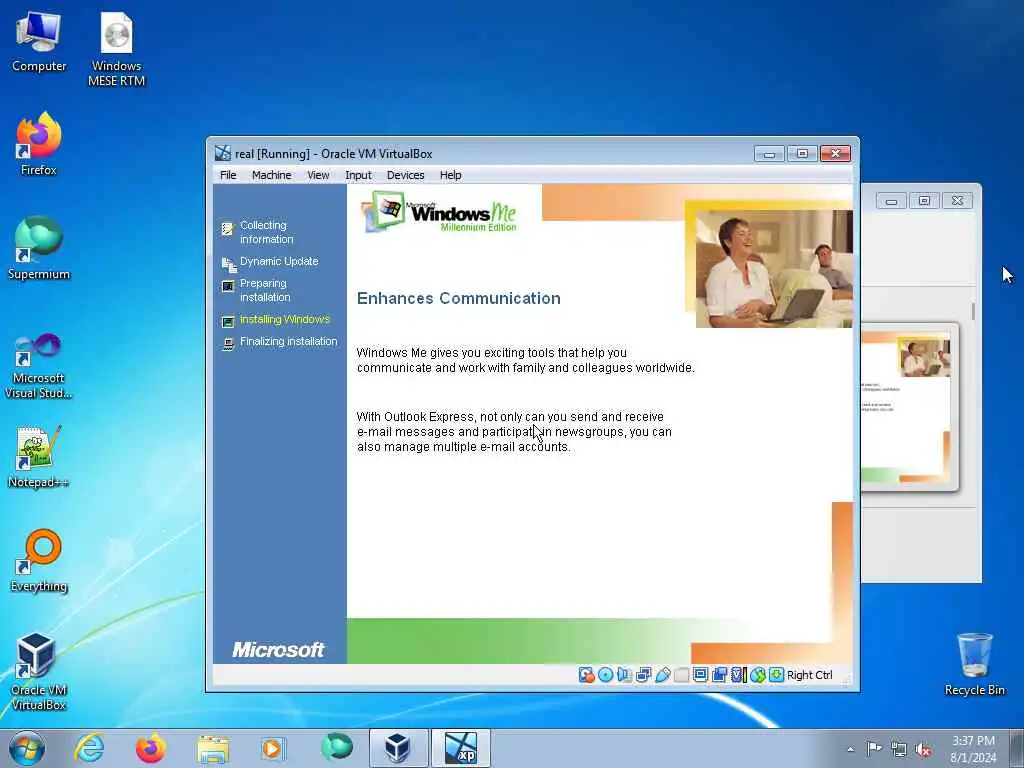Click the USB devices status icon
Screen dimensions: 1024x768
coord(662,675)
